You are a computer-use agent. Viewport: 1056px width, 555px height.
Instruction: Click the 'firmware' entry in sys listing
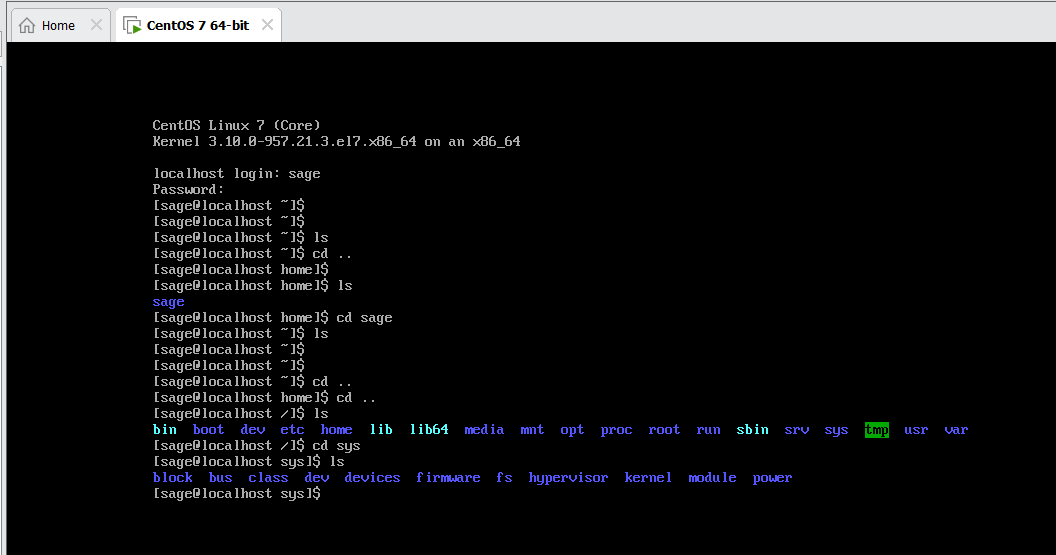pyautogui.click(x=449, y=478)
